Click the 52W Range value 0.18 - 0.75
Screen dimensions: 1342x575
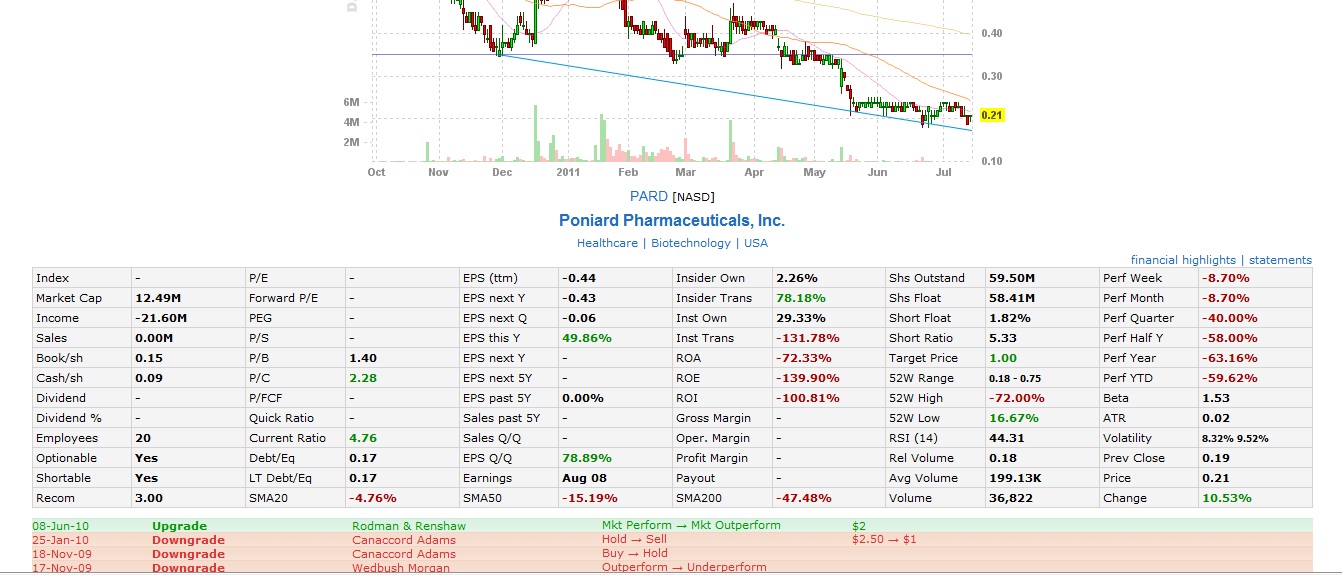click(1013, 378)
